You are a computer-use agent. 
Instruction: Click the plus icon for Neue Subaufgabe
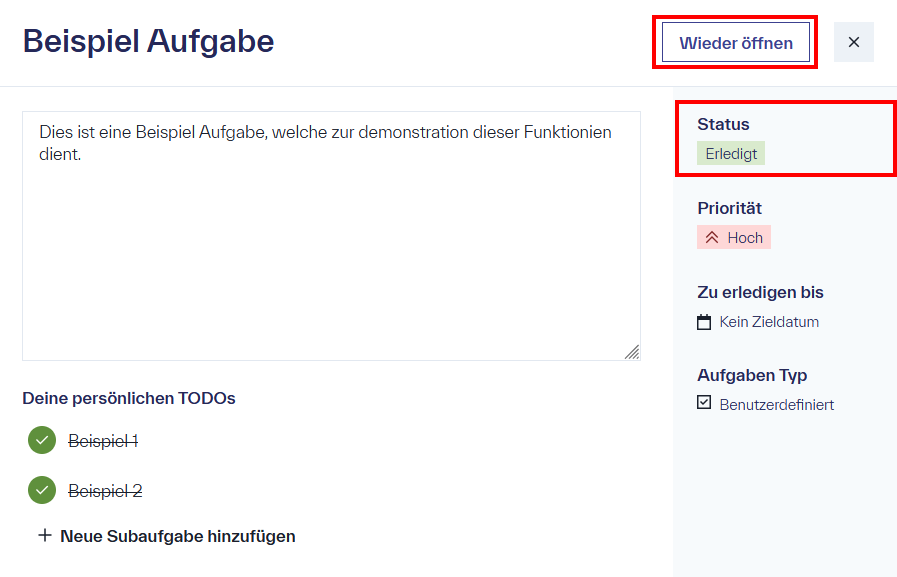tap(44, 536)
